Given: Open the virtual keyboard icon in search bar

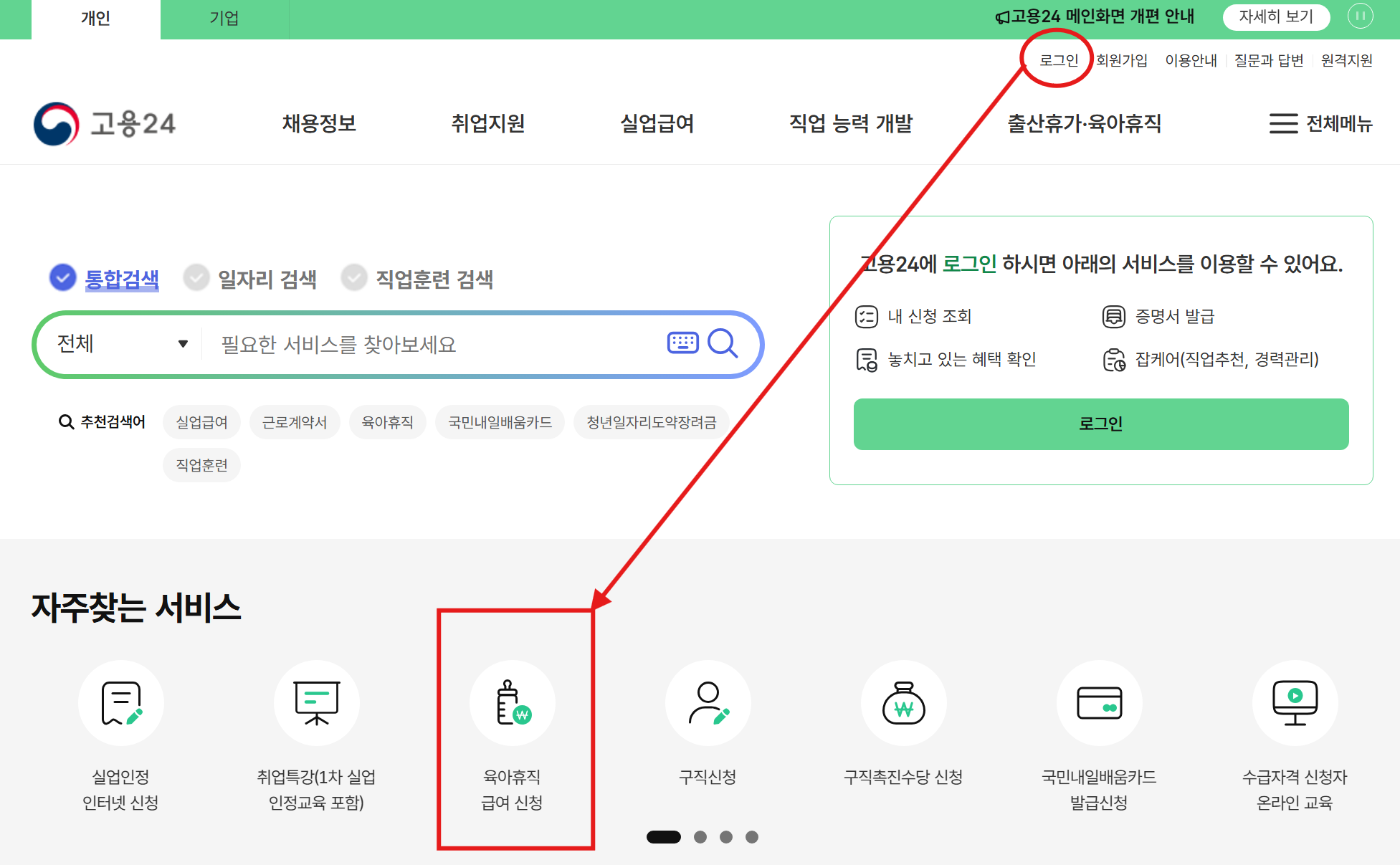Looking at the screenshot, I should 682,343.
